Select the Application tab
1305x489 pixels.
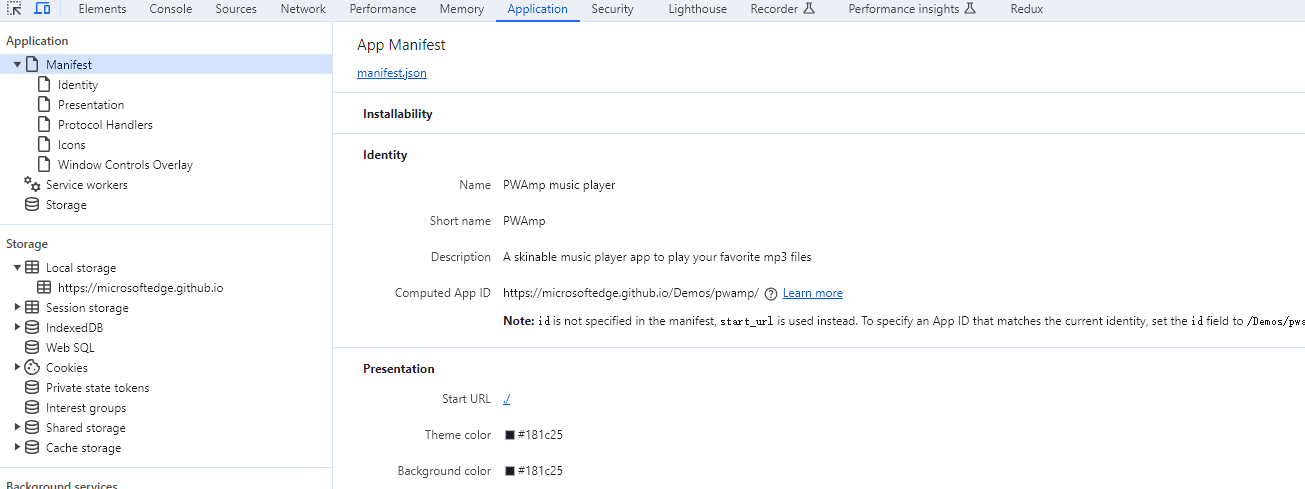point(537,9)
